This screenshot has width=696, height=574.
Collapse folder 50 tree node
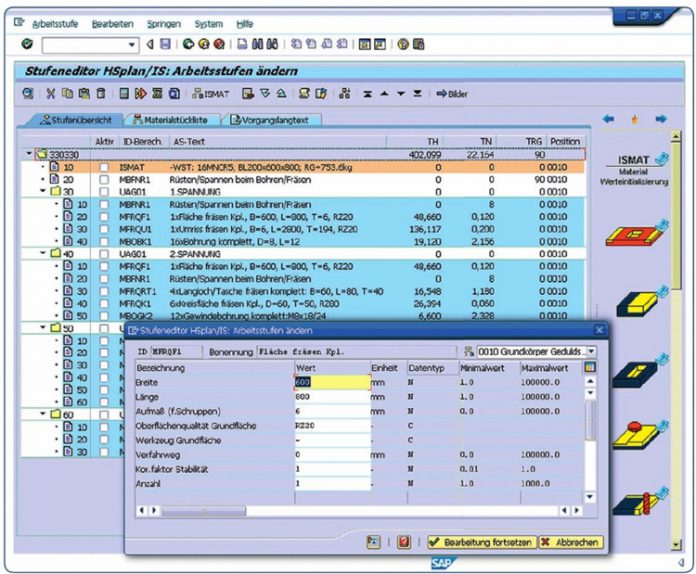tap(43, 327)
